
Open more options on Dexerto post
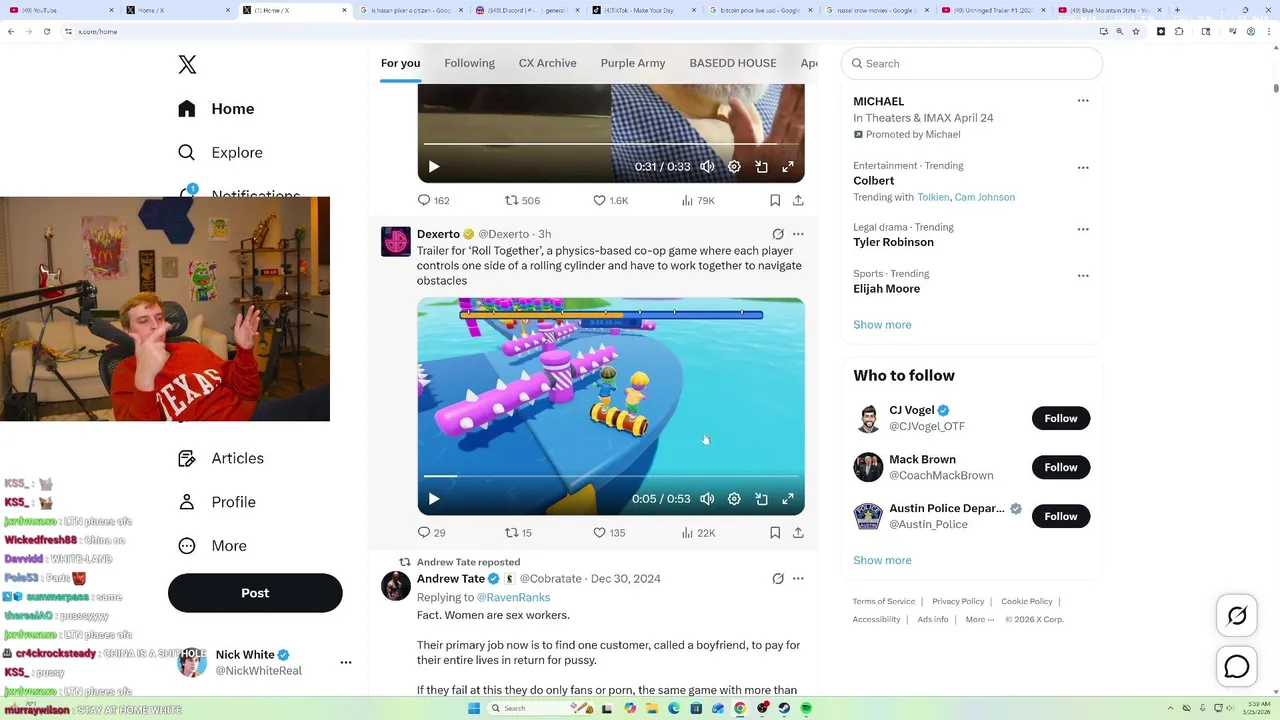pos(798,234)
